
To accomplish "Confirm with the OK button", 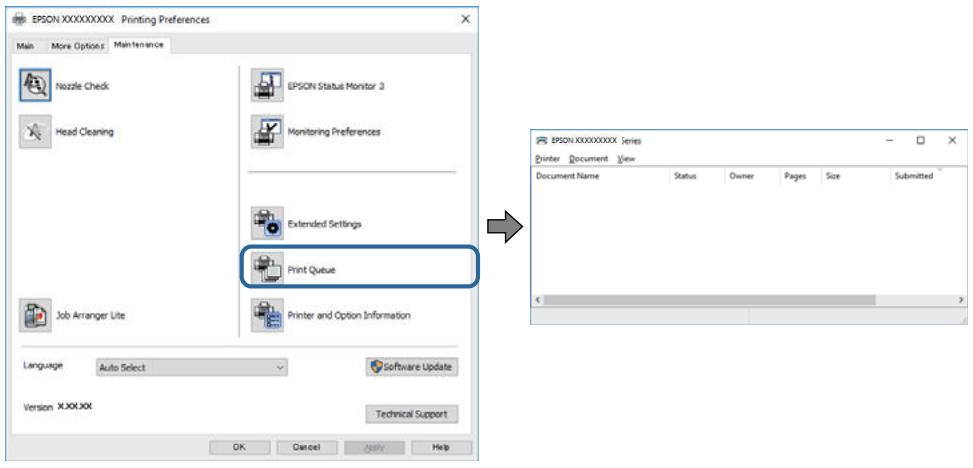I will 240,447.
